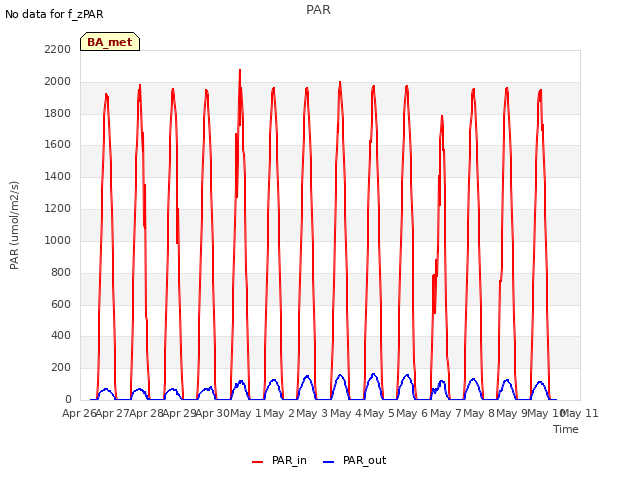Click the May 4 x-axis label
Image resolution: width=640 pixels, height=480 pixels.
tap(346, 413)
